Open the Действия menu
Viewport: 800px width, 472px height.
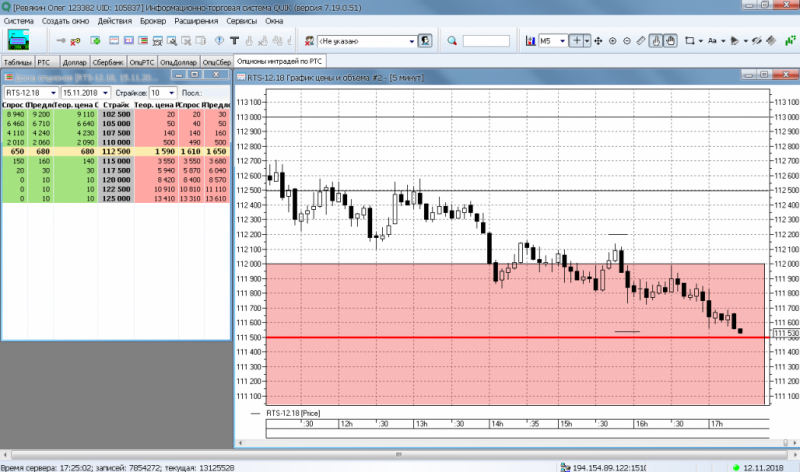pyautogui.click(x=115, y=21)
